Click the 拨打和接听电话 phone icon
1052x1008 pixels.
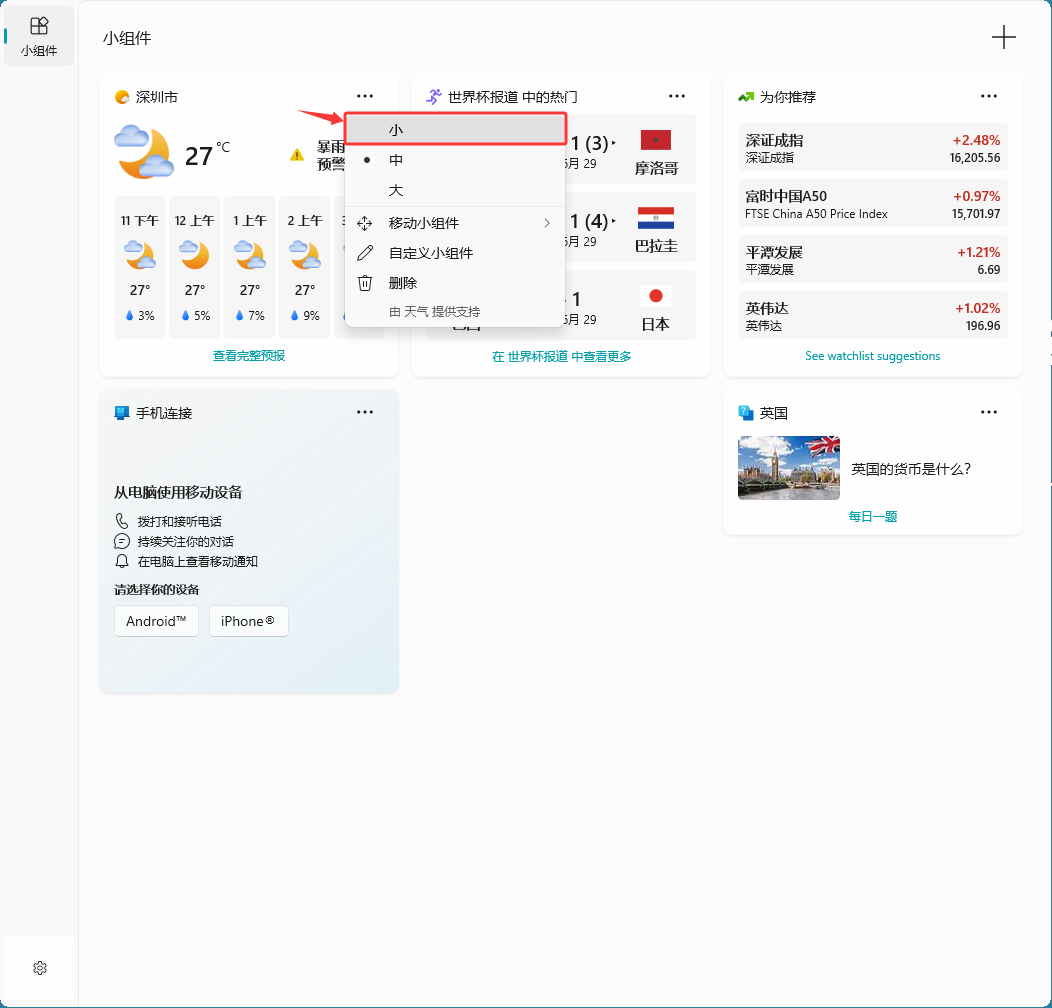click(121, 521)
